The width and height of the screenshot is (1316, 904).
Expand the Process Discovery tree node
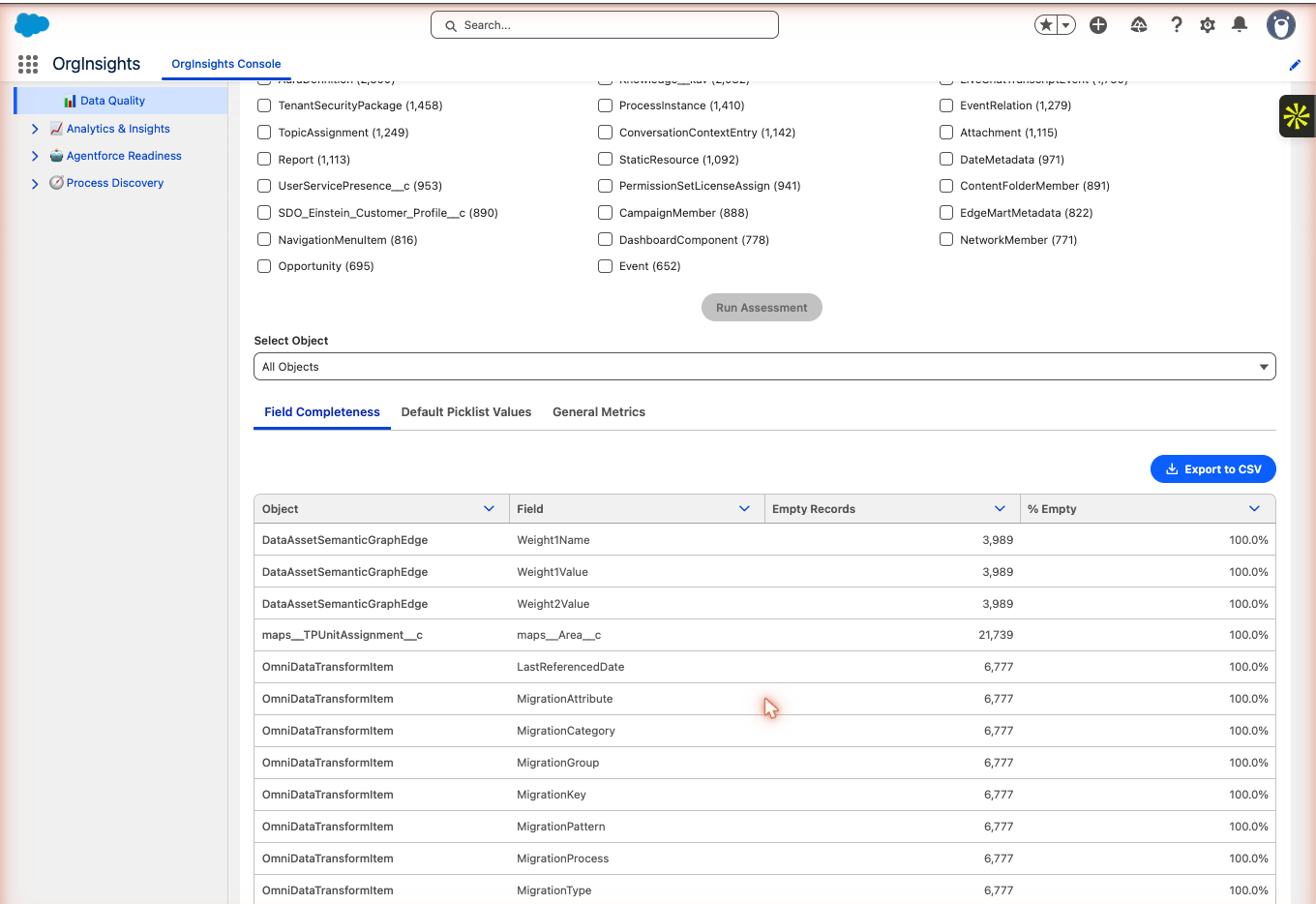point(35,183)
